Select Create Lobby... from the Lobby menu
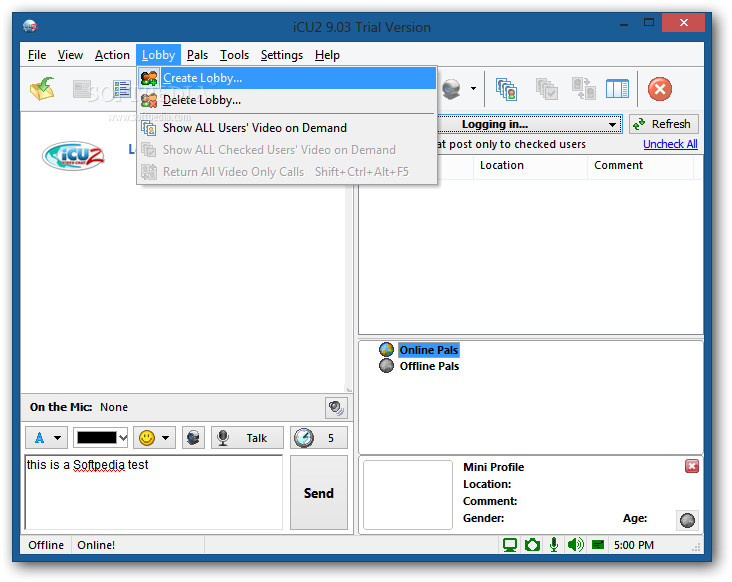This screenshot has height=582, width=732. click(x=287, y=78)
